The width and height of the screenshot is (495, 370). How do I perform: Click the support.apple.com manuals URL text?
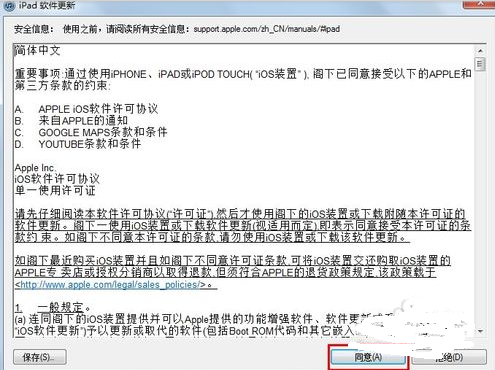click(x=267, y=29)
